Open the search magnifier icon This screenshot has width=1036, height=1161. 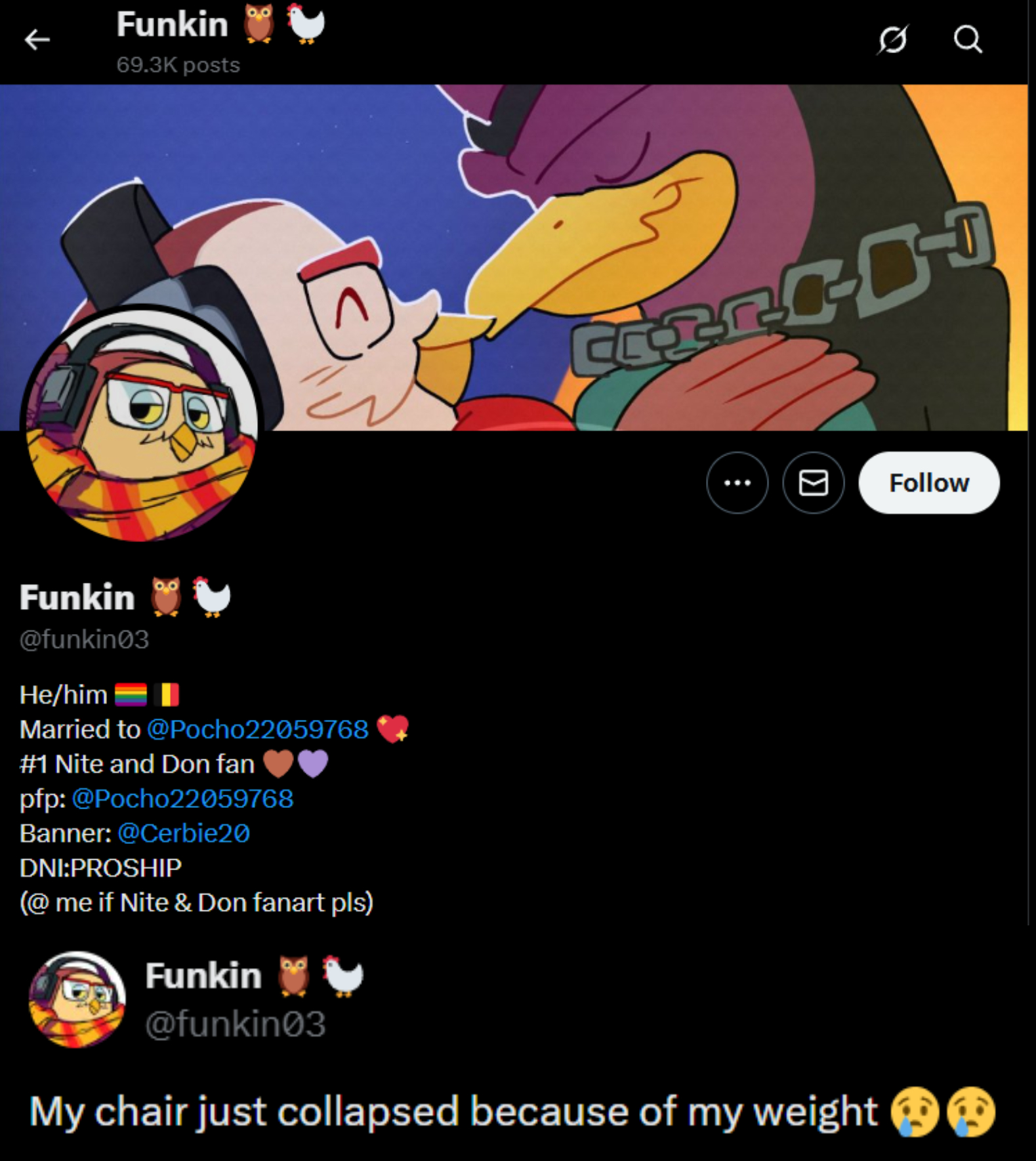[x=968, y=39]
